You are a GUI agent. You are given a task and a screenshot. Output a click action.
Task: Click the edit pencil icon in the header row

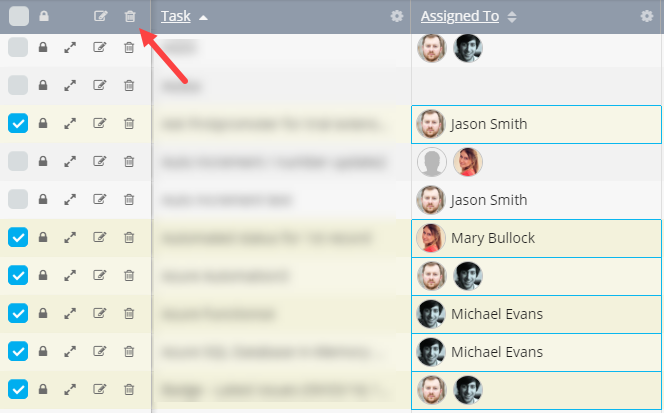(100, 16)
